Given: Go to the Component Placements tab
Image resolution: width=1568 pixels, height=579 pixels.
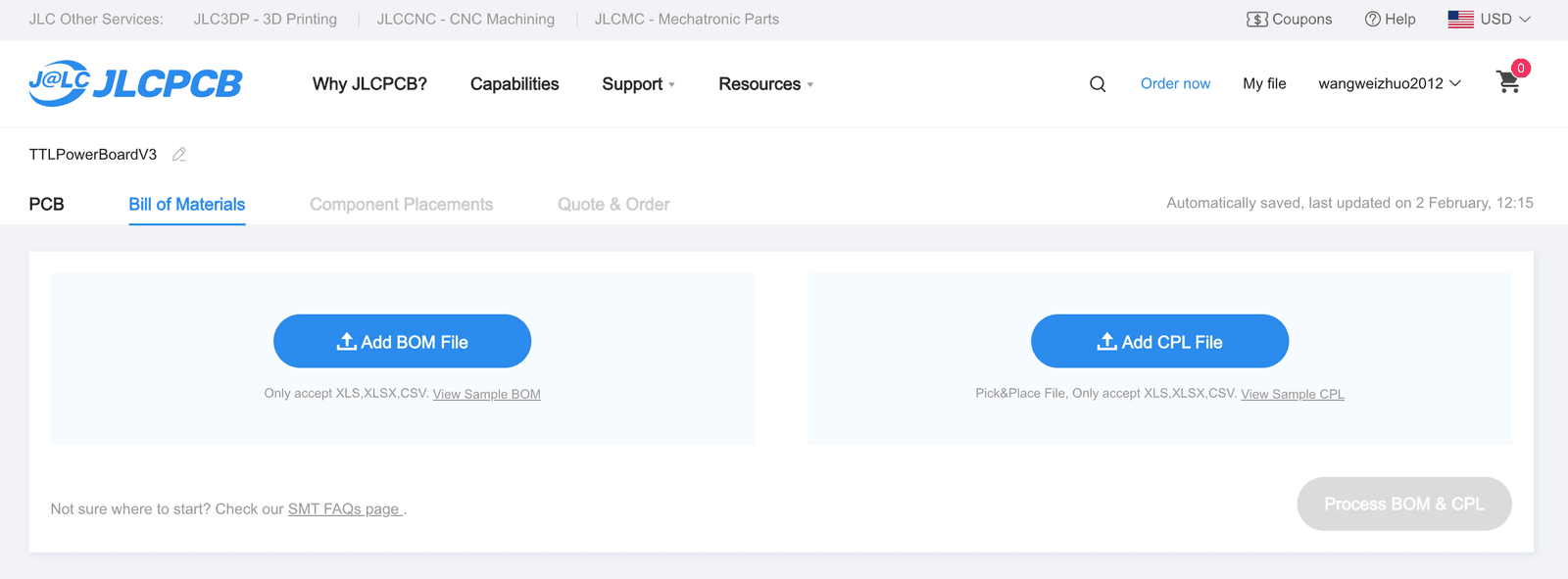Looking at the screenshot, I should [402, 204].
